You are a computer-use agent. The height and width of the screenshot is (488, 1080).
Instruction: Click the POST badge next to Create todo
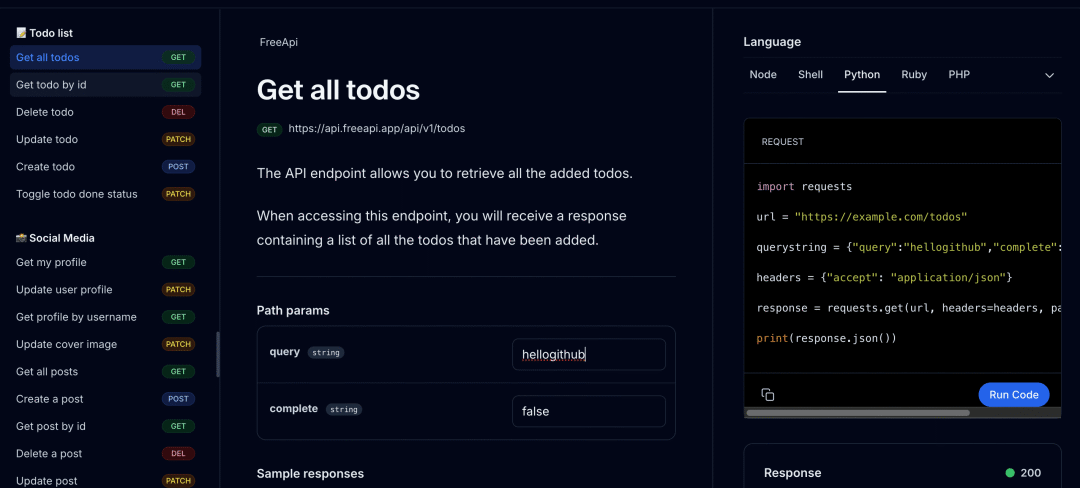[x=178, y=167]
